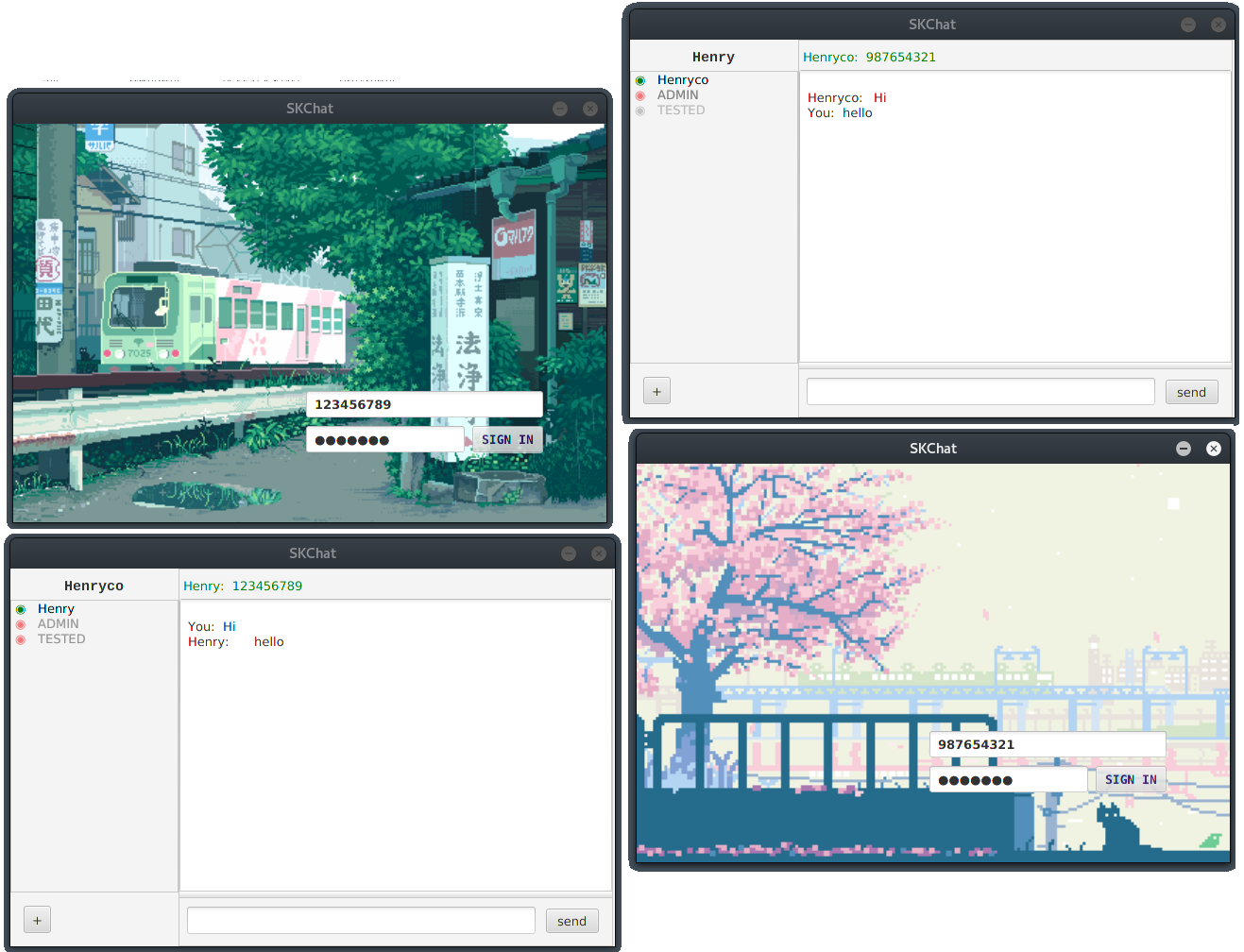Viewport: 1244px width, 952px height.
Task: Click message 'You: hello' in Henry's chat
Action: point(840,112)
